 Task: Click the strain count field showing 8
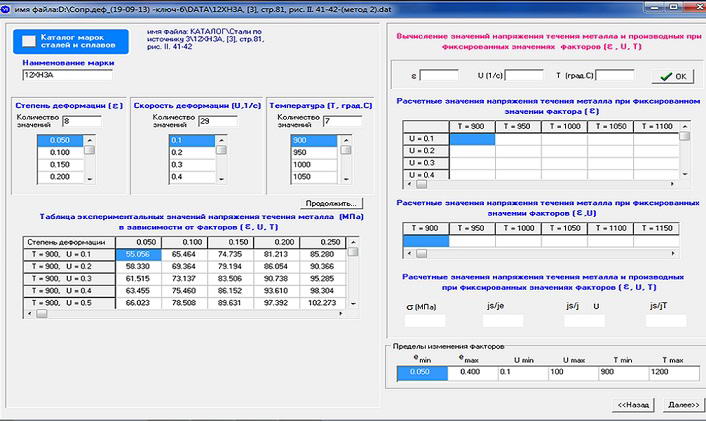(82, 121)
